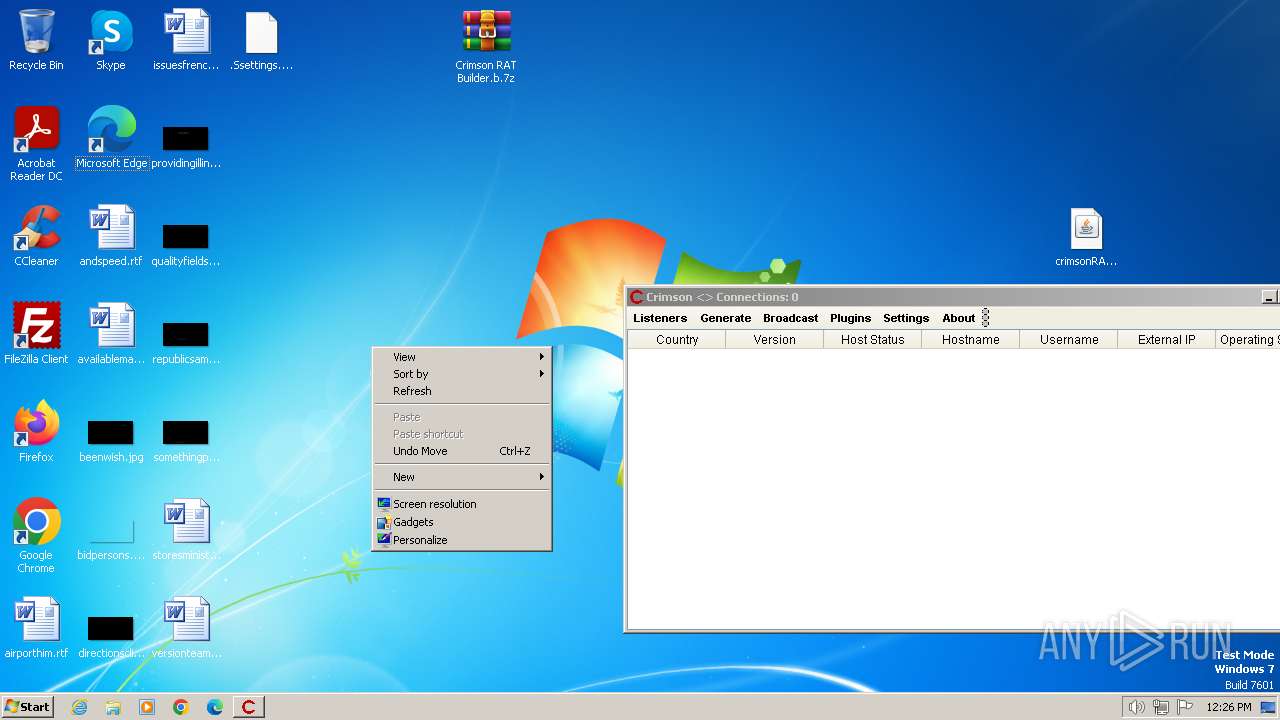Viewport: 1280px width, 720px height.
Task: Select the Firefox desktop shortcut
Action: [x=36, y=432]
